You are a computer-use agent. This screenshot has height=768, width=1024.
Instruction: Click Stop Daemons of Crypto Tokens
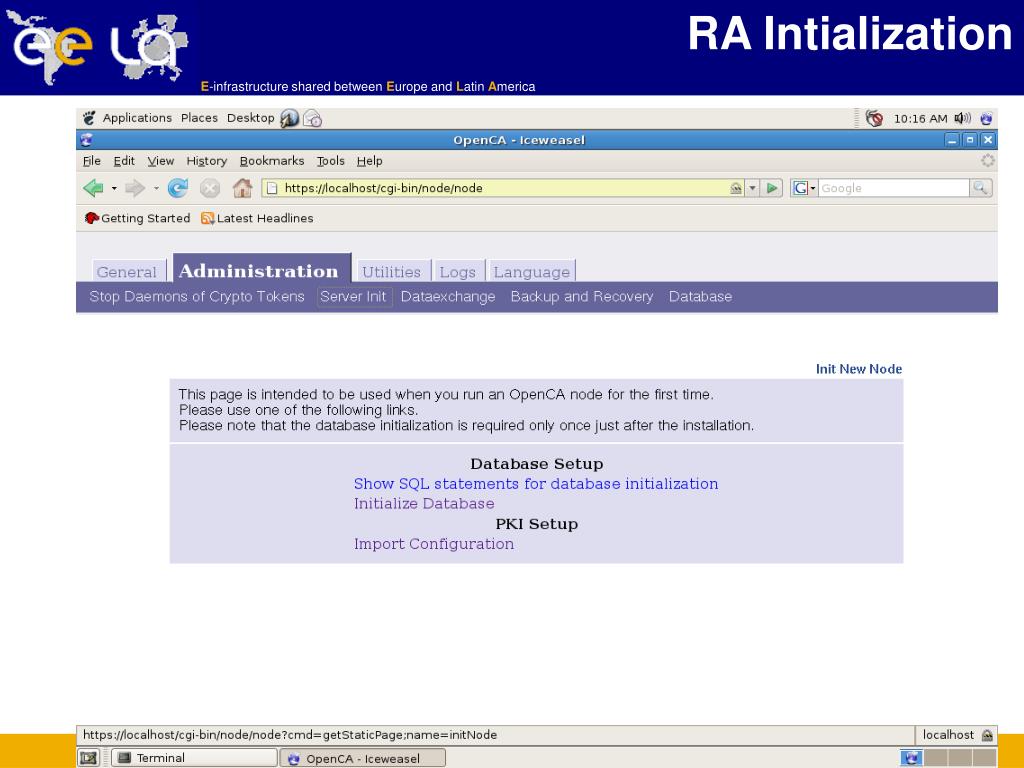pyautogui.click(x=197, y=296)
